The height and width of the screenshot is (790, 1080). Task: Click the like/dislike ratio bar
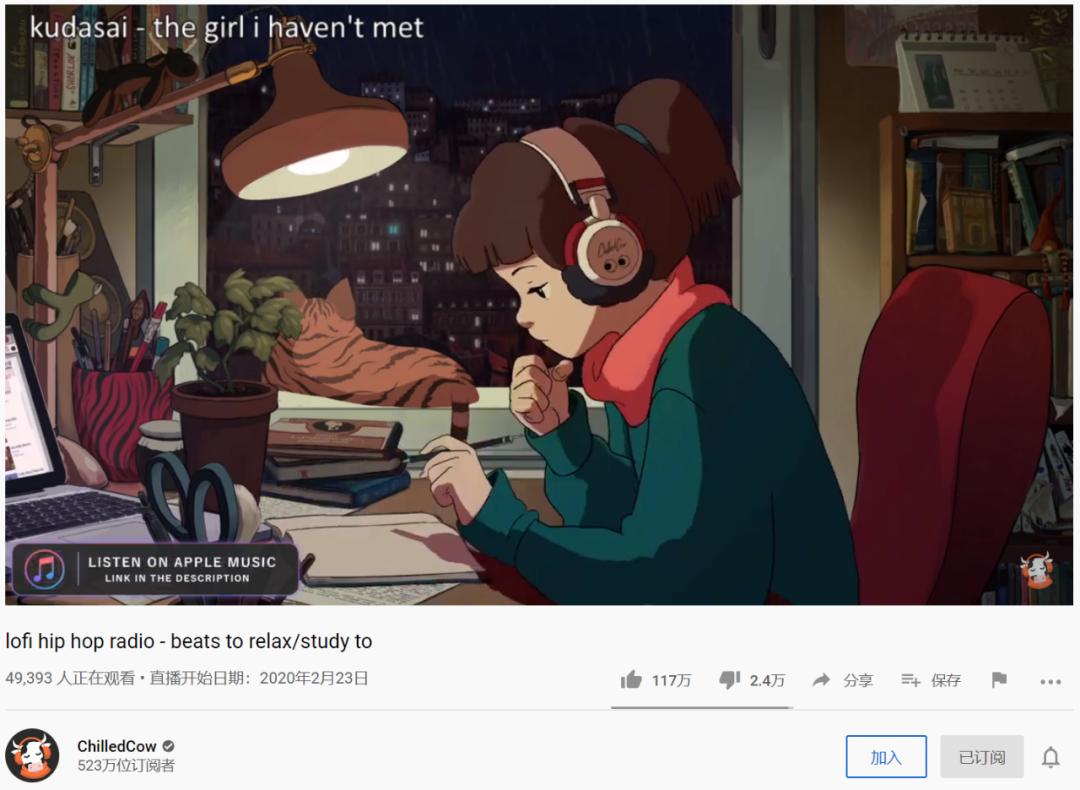[701, 707]
